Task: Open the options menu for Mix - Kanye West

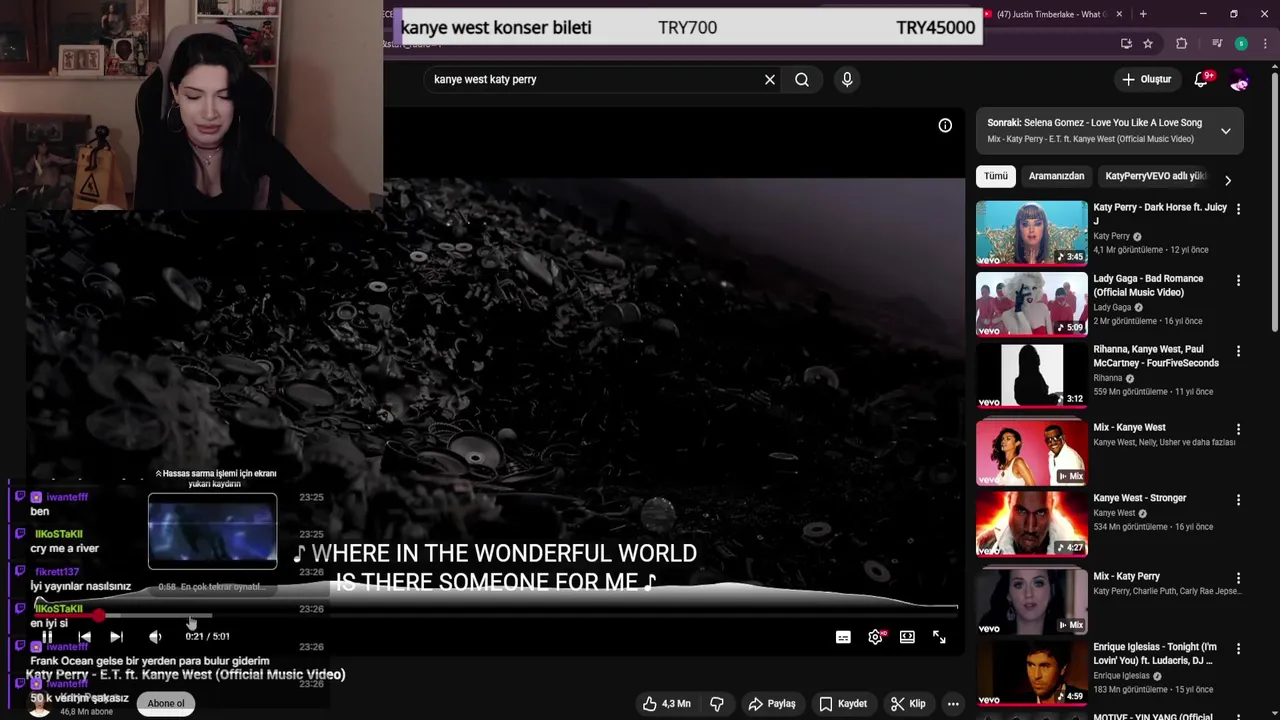Action: (1238, 429)
